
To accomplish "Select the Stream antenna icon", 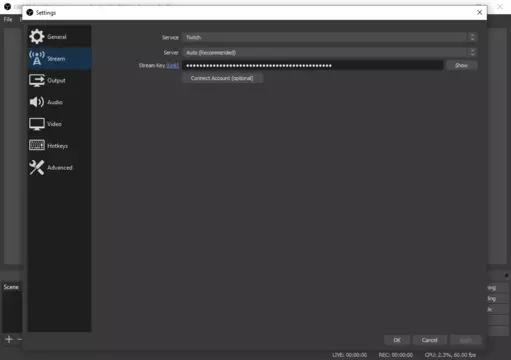I will (x=37, y=58).
